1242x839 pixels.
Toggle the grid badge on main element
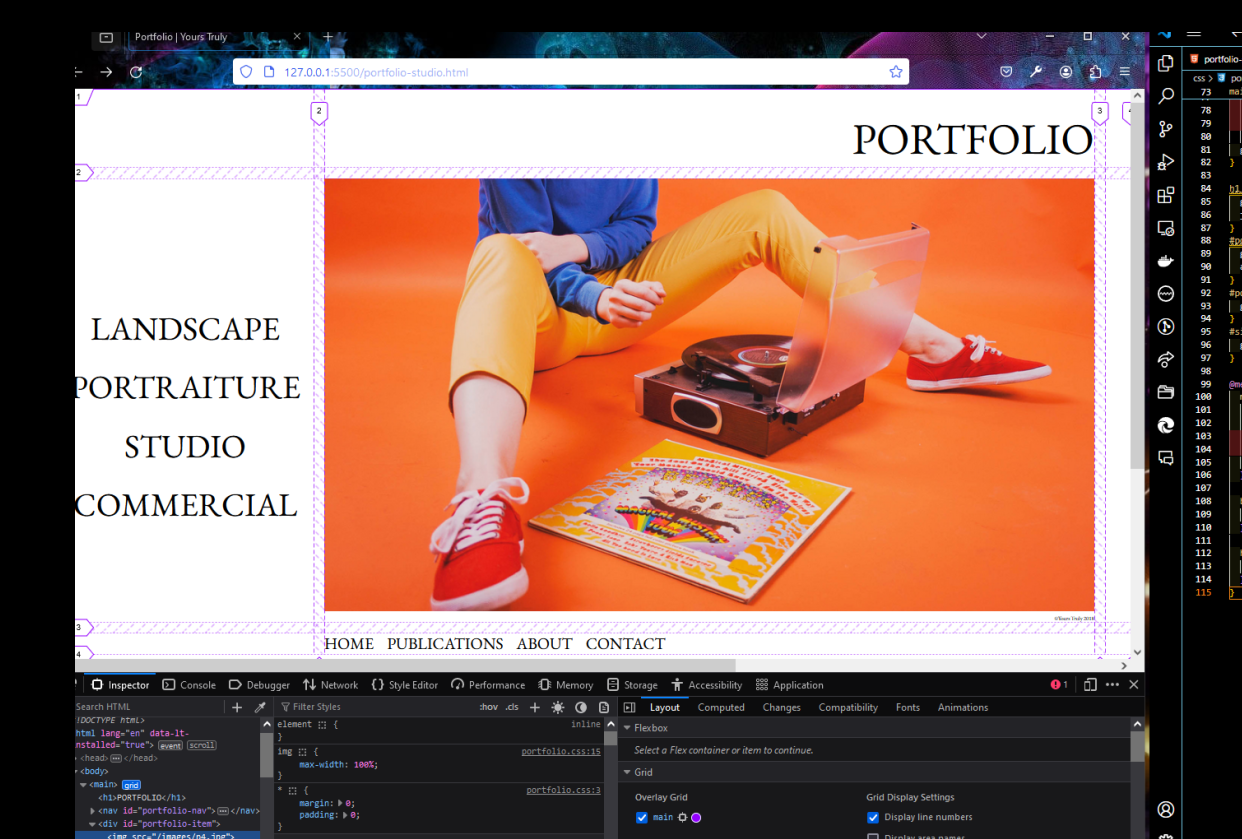[131, 785]
